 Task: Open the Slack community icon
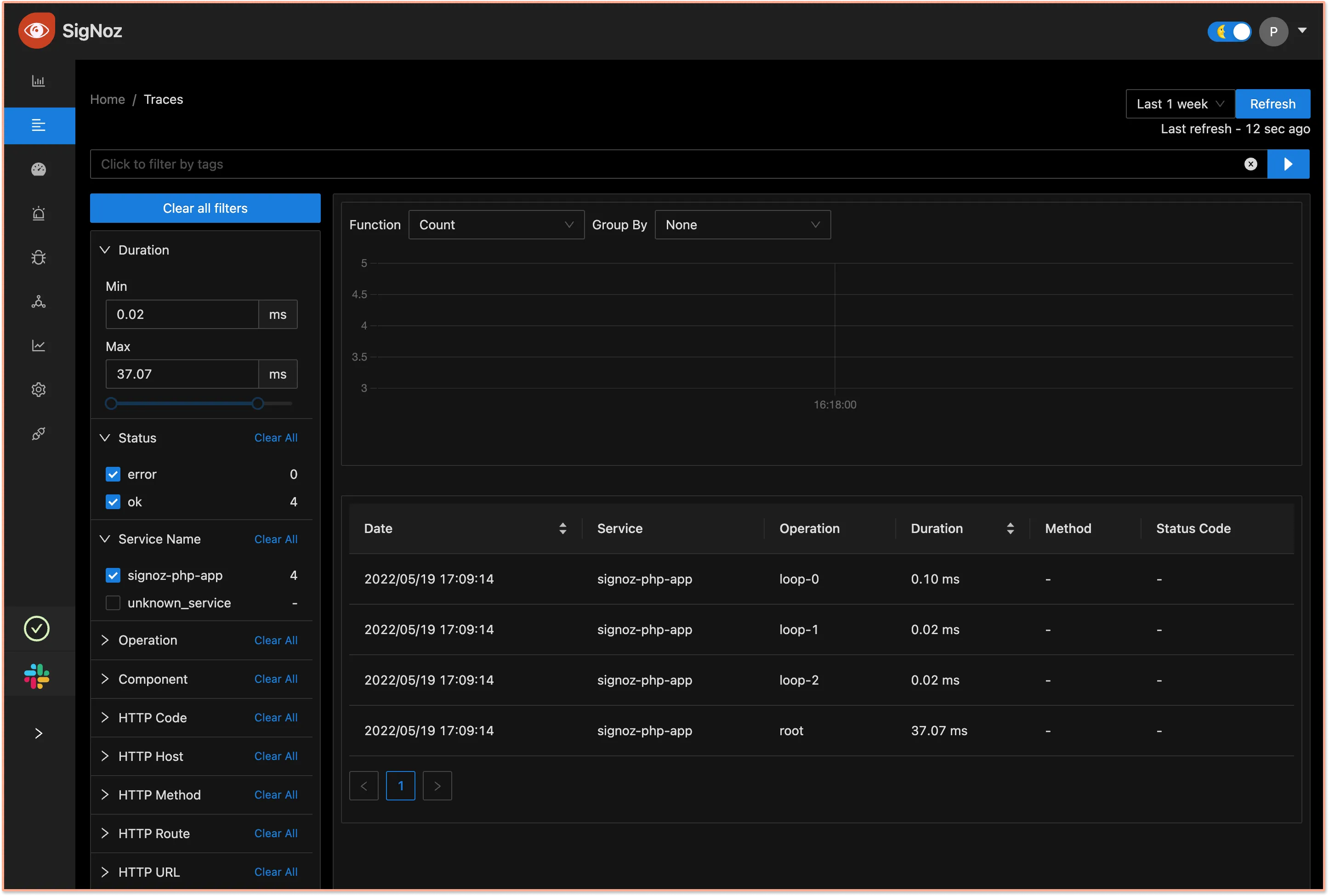coord(37,676)
